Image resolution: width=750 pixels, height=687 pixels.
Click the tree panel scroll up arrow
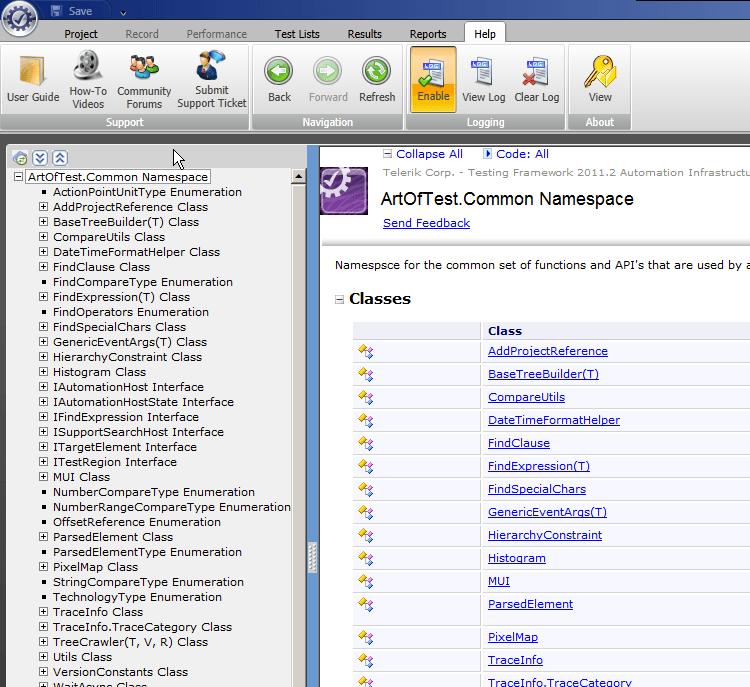(298, 177)
